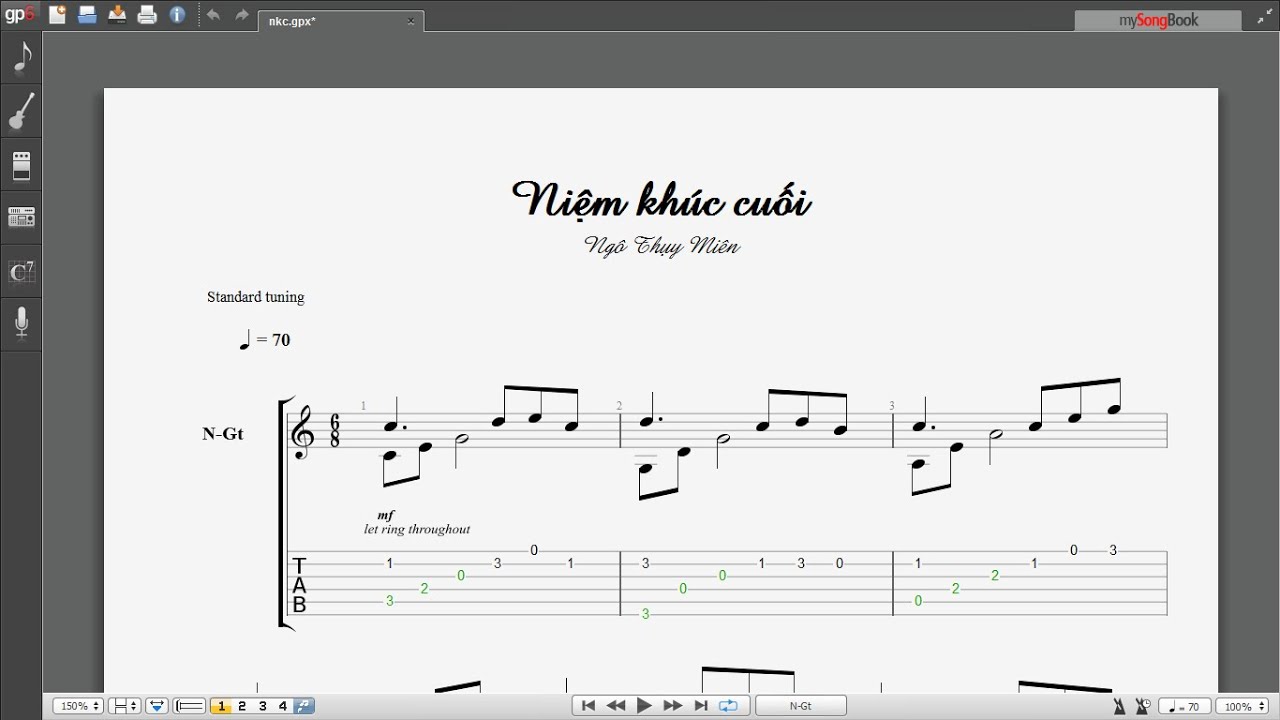Screen dimensions: 1280x720
Task: Open the score information icon
Action: point(177,15)
